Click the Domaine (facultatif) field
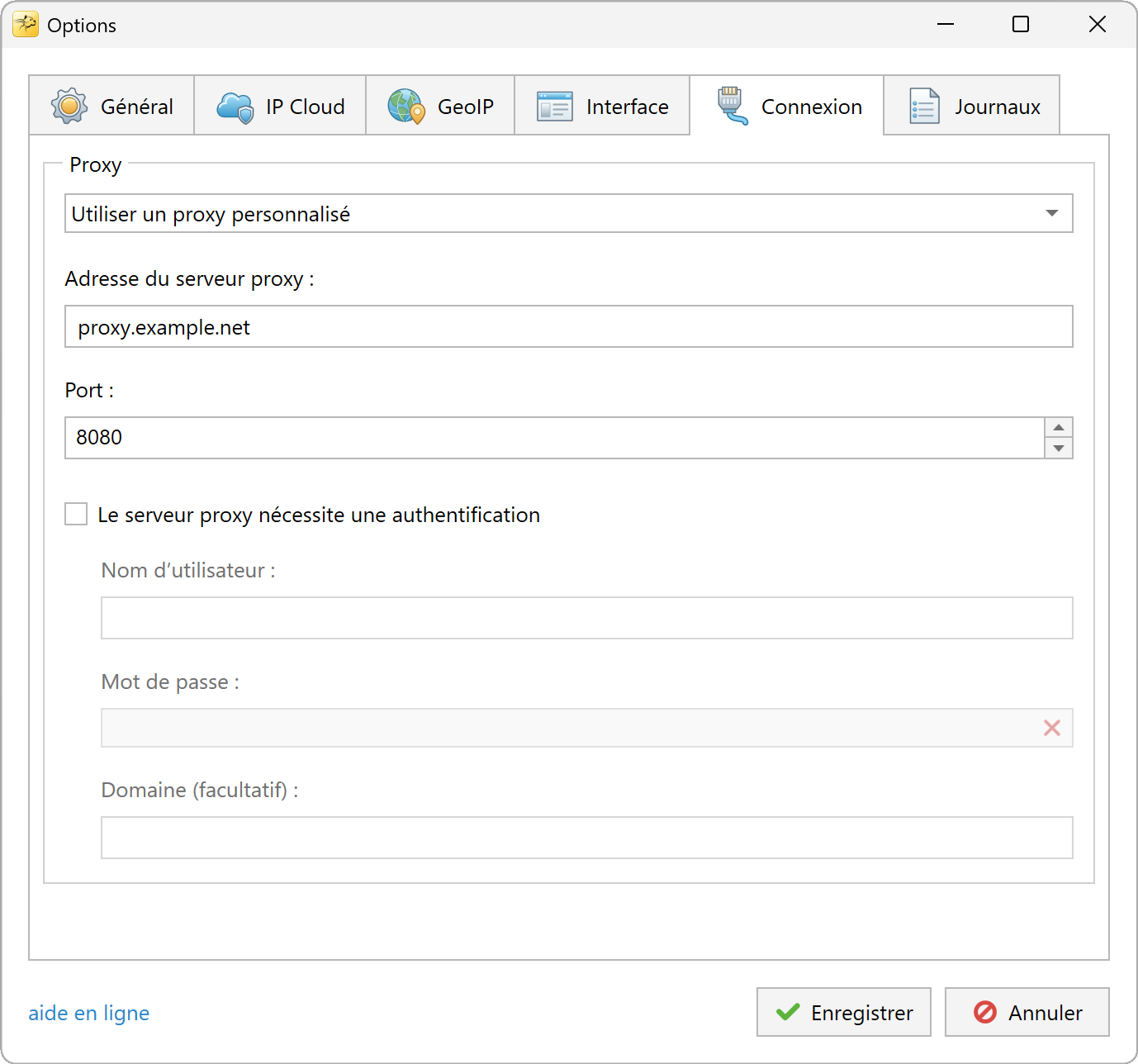The image size is (1138, 1064). tap(587, 838)
